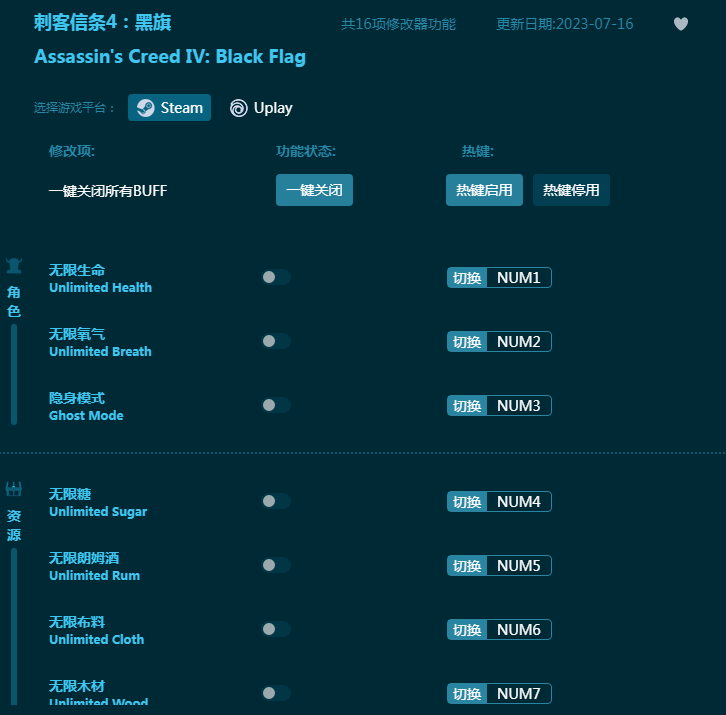The width and height of the screenshot is (726, 715).
Task: Enable Unlimited Rum switch
Action: 276,565
